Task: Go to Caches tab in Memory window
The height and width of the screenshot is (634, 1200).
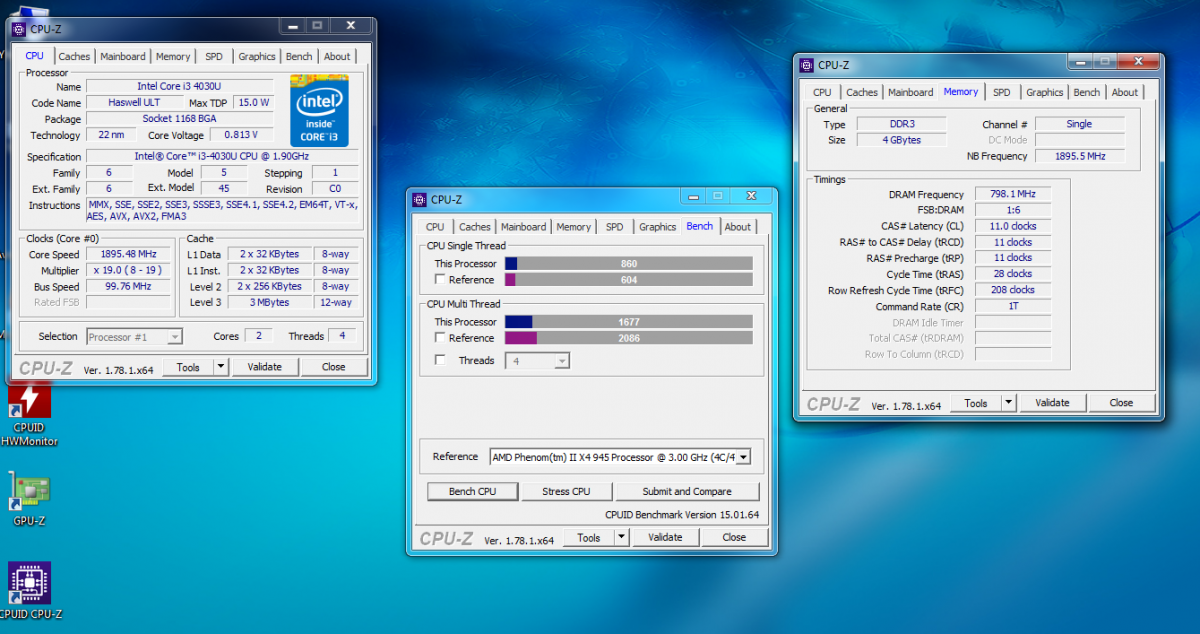Action: pos(862,93)
